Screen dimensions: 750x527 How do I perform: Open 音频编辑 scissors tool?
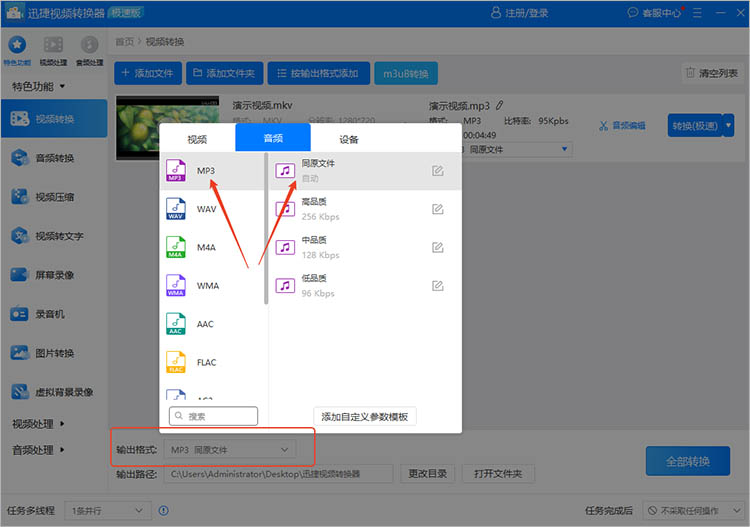[x=622, y=126]
